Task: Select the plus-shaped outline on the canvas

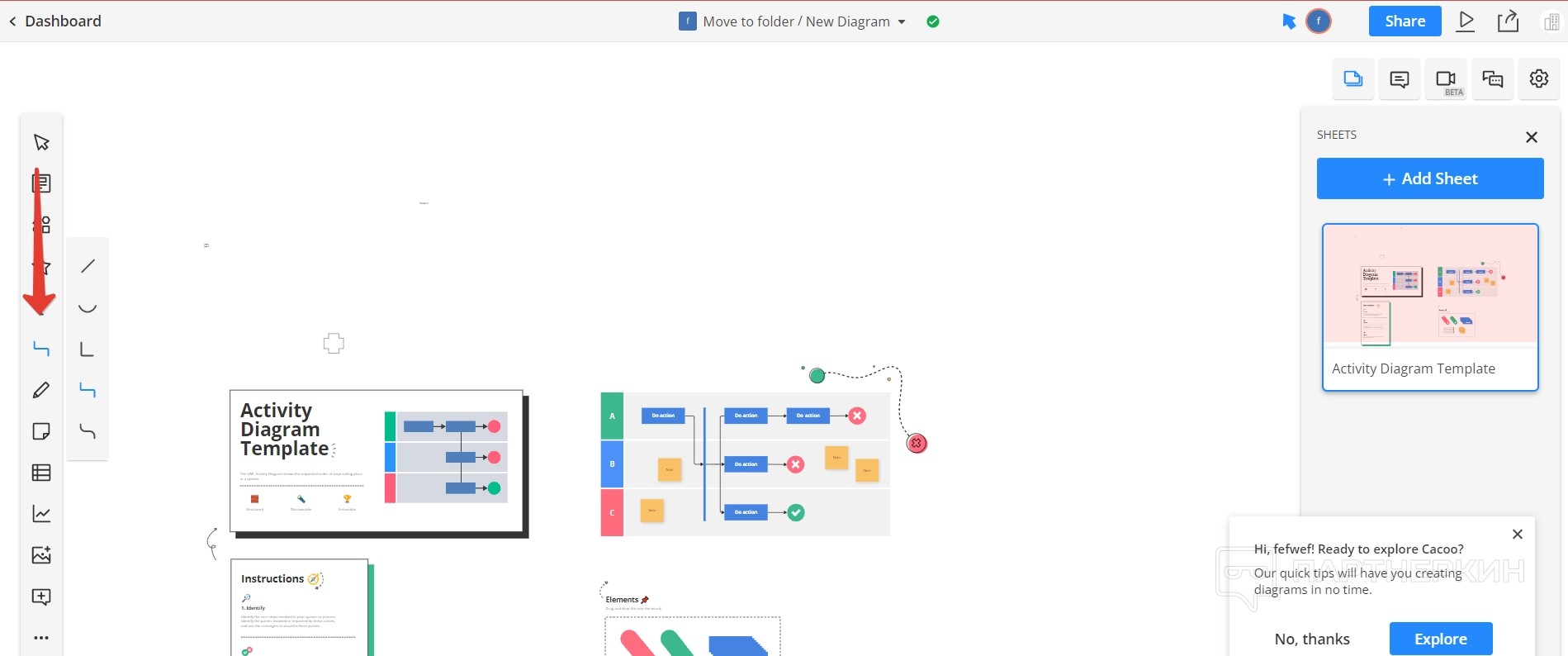Action: 334,343
